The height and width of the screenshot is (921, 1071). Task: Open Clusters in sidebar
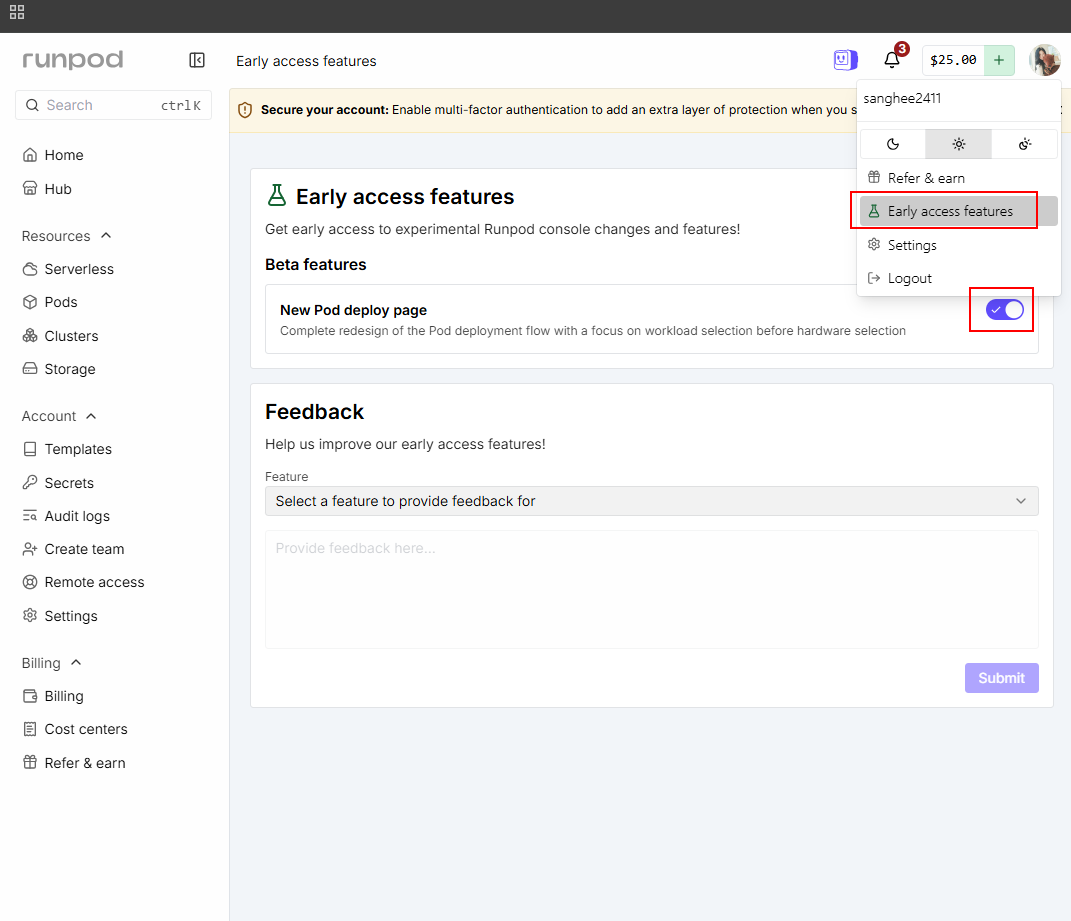(x=61, y=336)
